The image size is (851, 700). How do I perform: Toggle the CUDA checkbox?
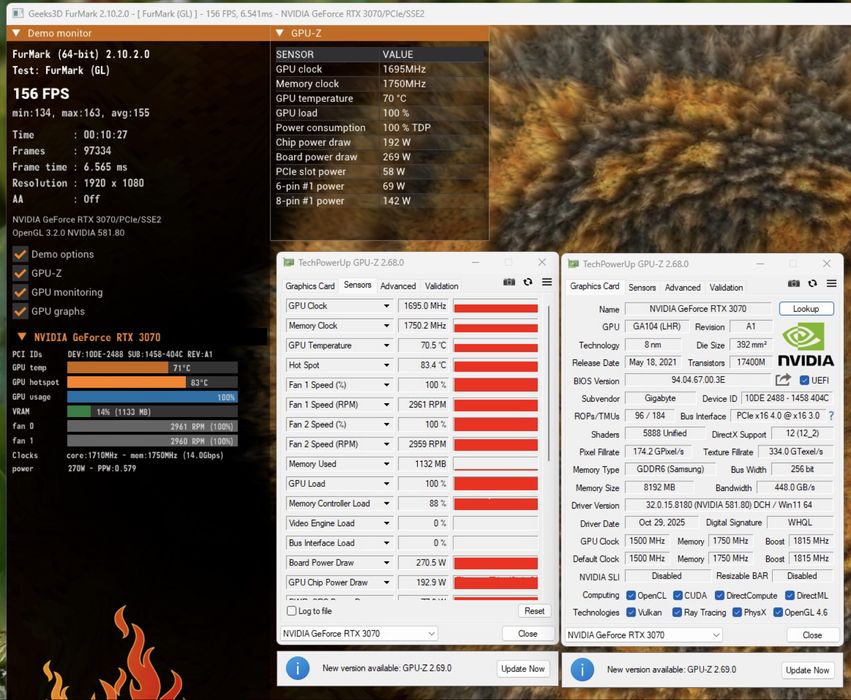coord(677,595)
